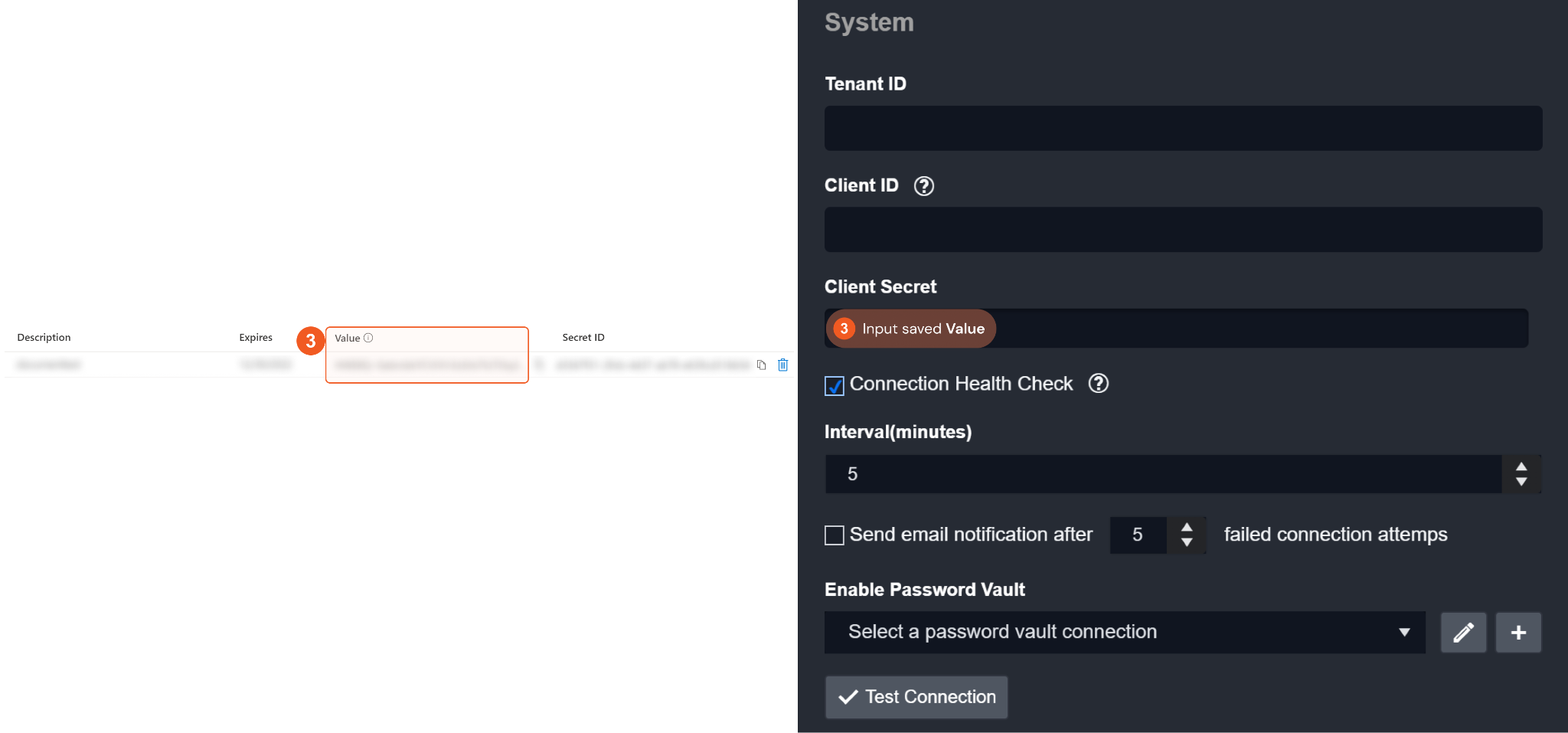
Task: Enable the Send email notification checkbox
Action: point(835,535)
